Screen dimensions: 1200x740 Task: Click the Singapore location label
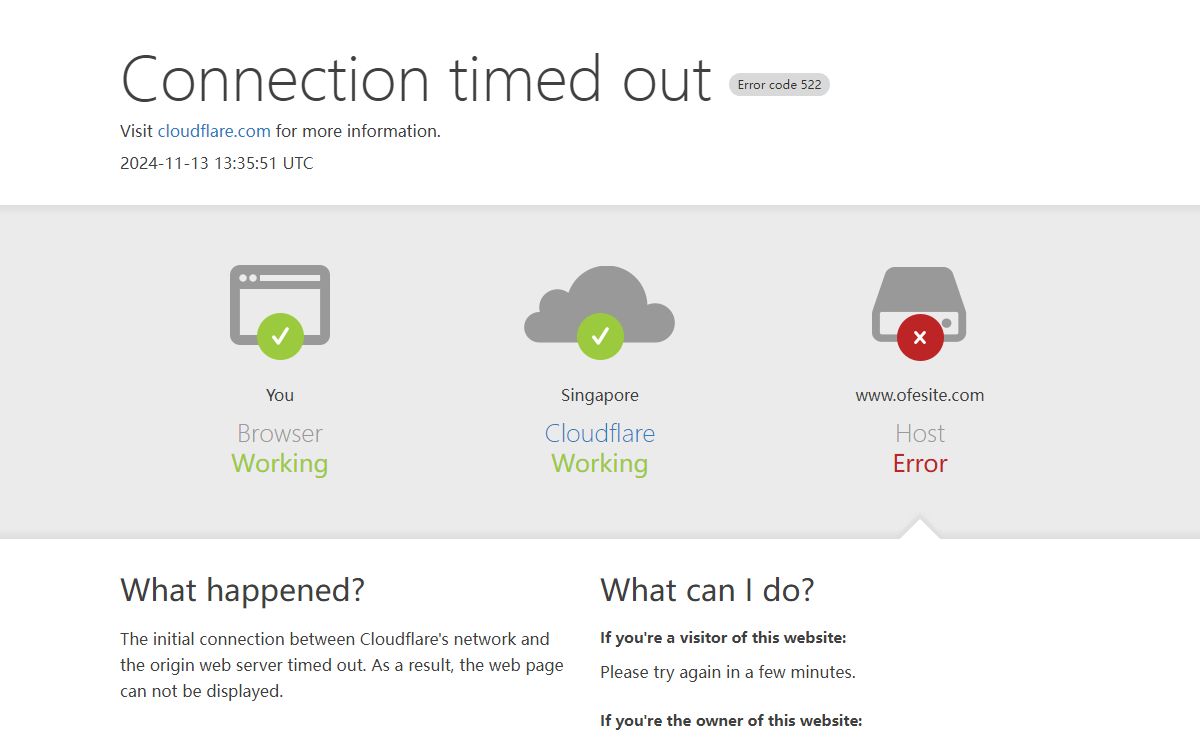(x=600, y=395)
